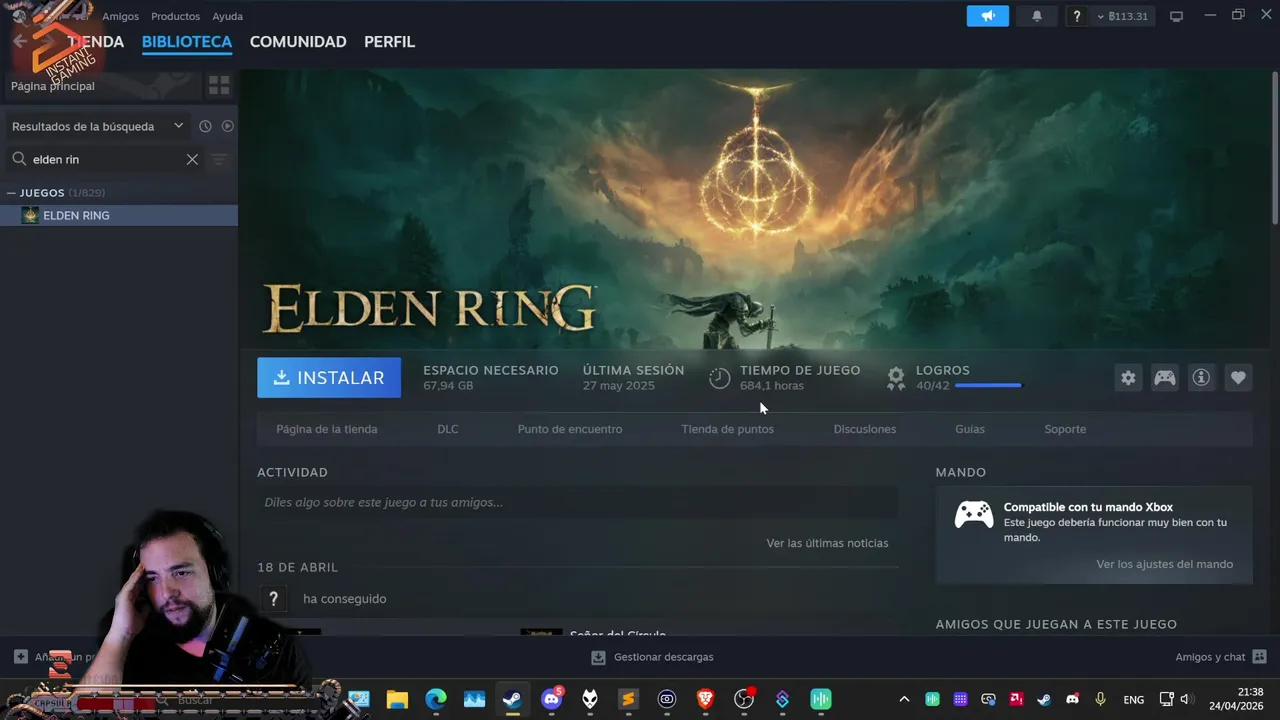Open the Amigos y chat icon

(1259, 657)
